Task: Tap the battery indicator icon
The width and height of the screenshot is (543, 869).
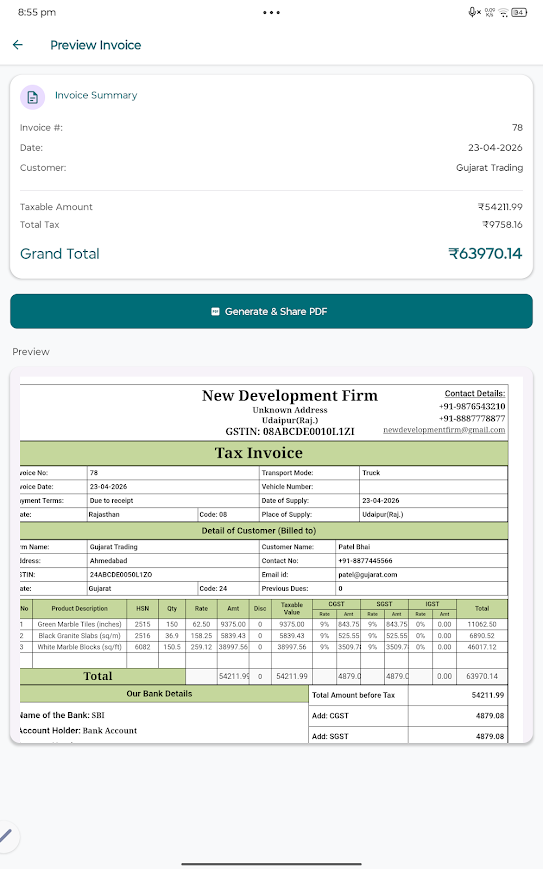Action: click(x=519, y=12)
